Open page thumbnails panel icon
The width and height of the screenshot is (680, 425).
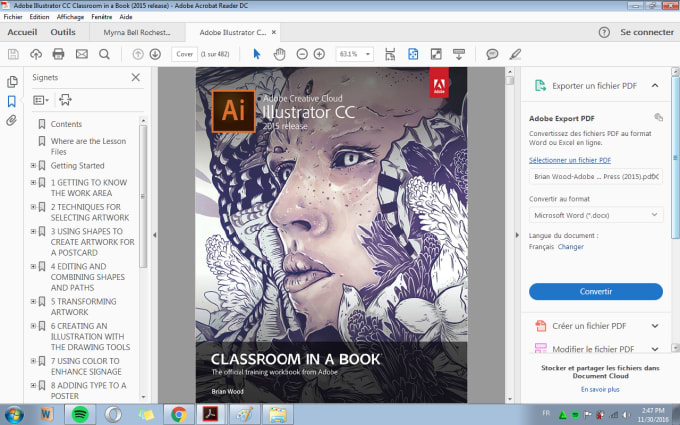12,82
